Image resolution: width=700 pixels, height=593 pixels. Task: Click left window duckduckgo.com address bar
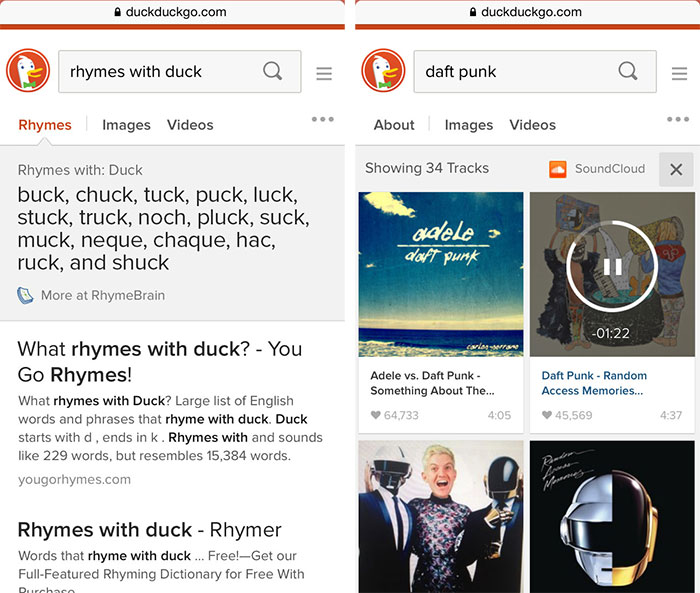pyautogui.click(x=172, y=12)
